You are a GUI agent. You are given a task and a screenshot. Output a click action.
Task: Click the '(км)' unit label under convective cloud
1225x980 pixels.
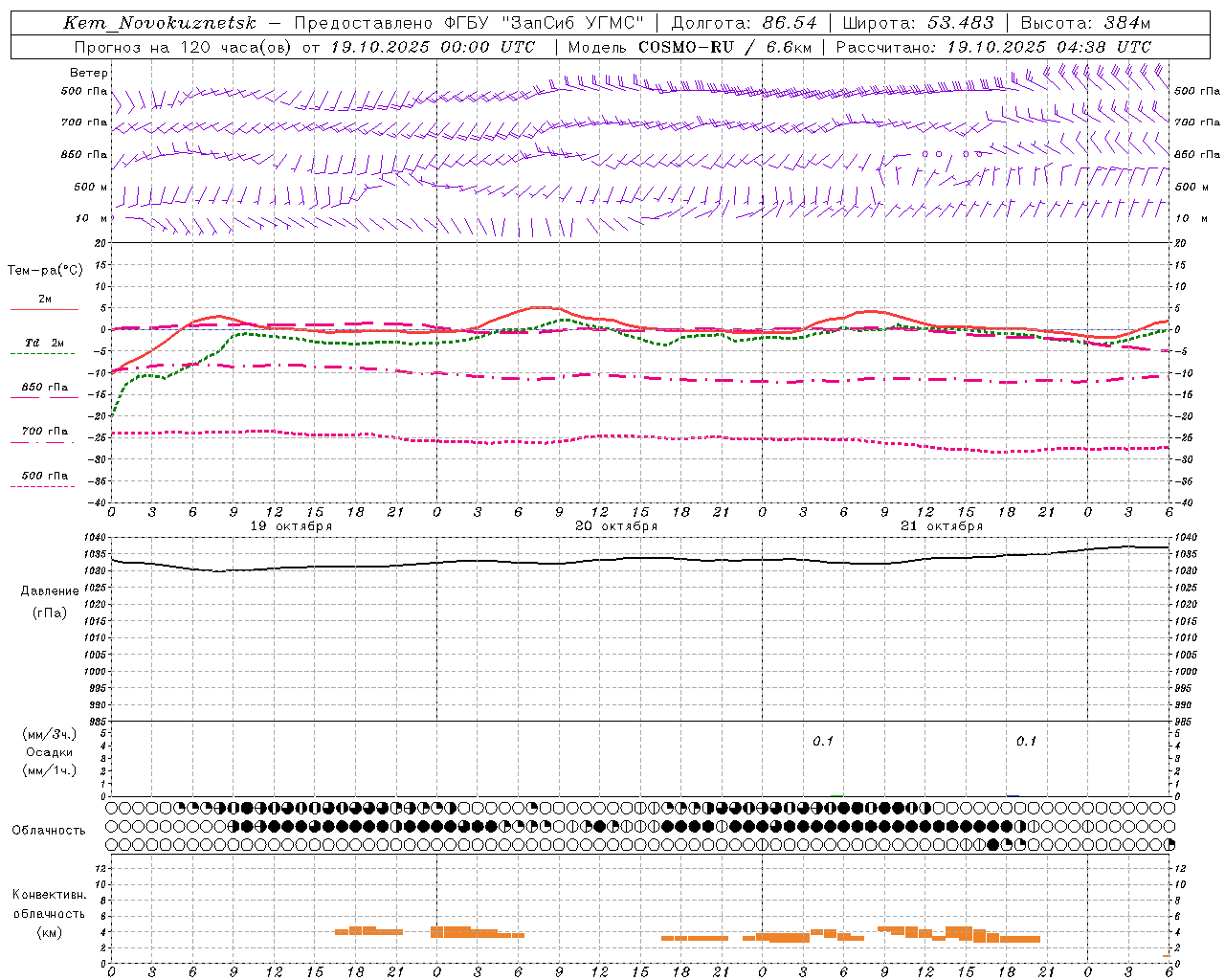pos(49,932)
